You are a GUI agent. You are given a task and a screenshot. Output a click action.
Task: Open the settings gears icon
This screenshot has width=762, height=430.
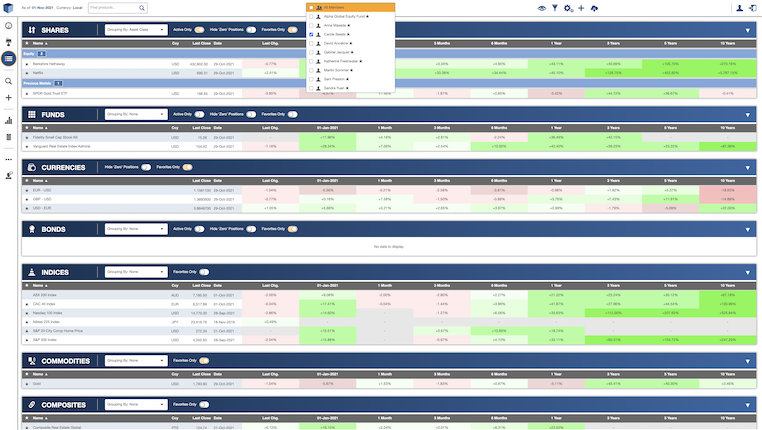click(568, 8)
